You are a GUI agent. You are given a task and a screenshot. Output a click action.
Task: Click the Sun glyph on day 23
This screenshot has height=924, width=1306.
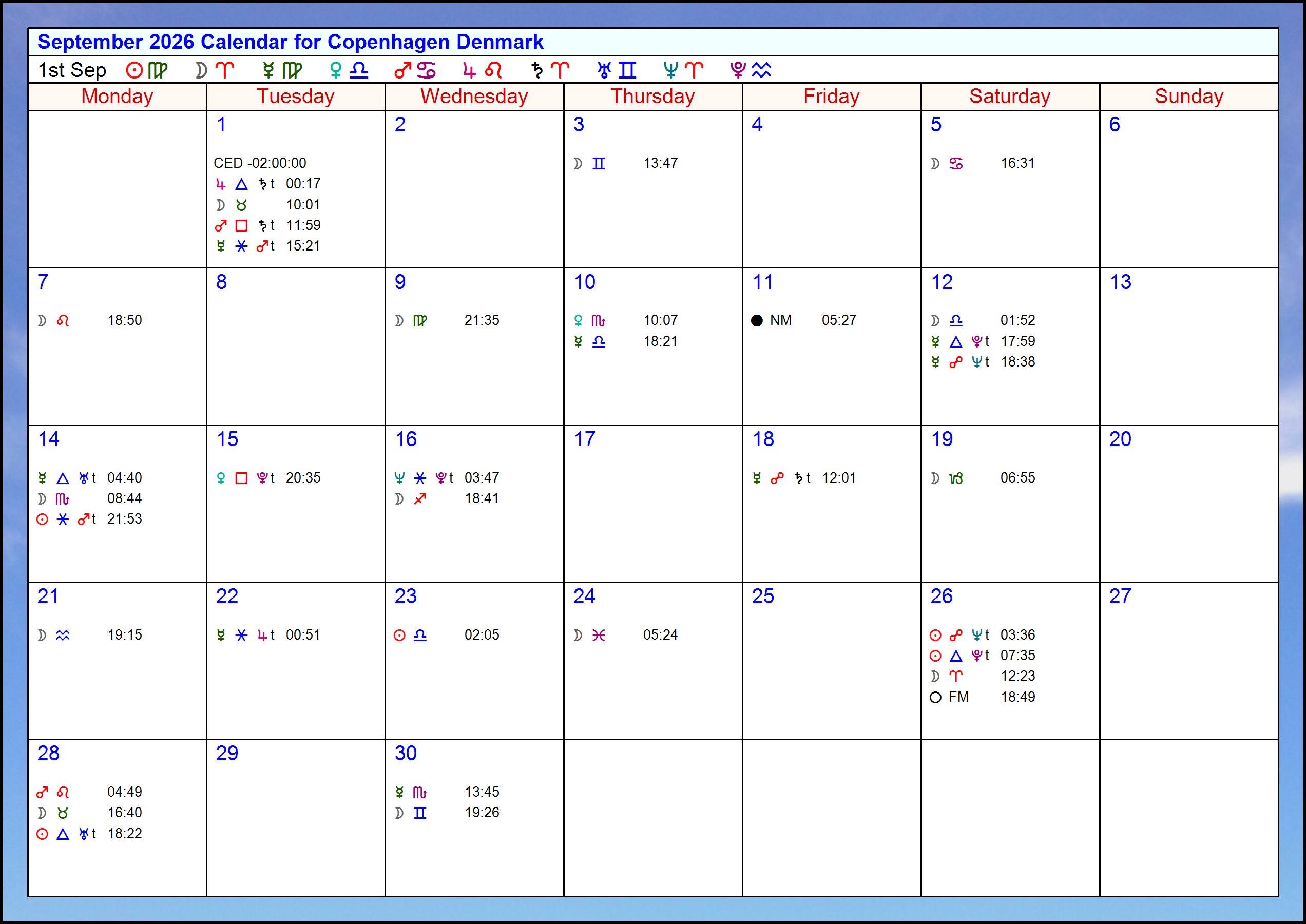coord(399,636)
